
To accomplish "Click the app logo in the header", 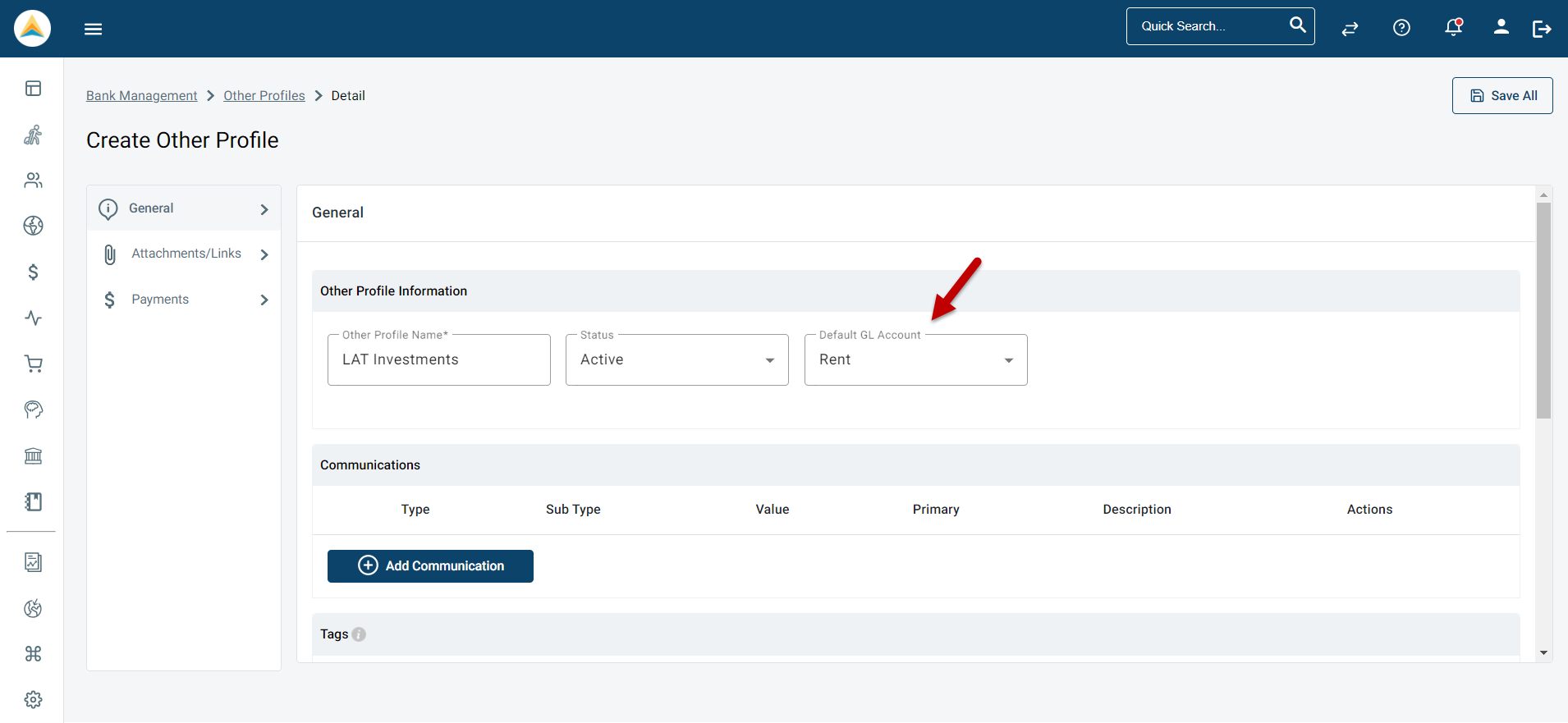I will click(x=33, y=29).
